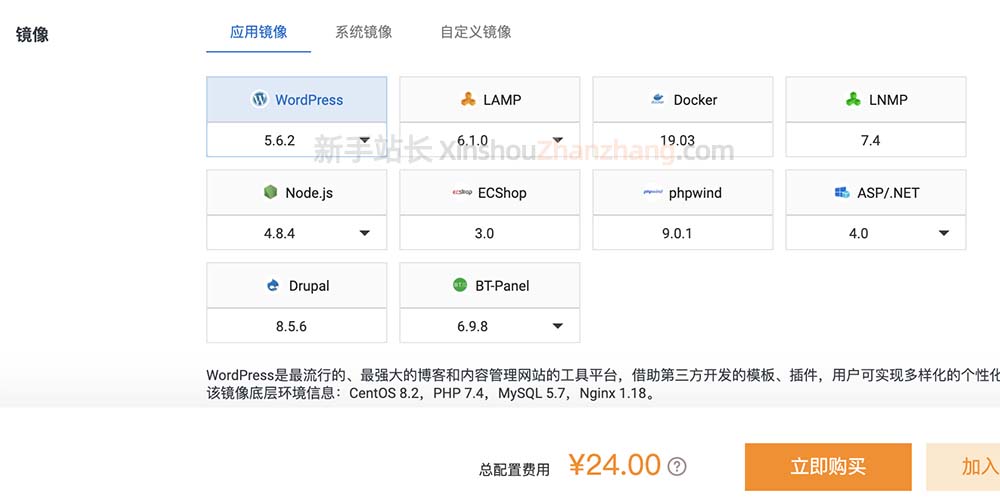Expand WordPress version 5.6.2 dropdown
The image size is (1000, 504).
pos(365,141)
